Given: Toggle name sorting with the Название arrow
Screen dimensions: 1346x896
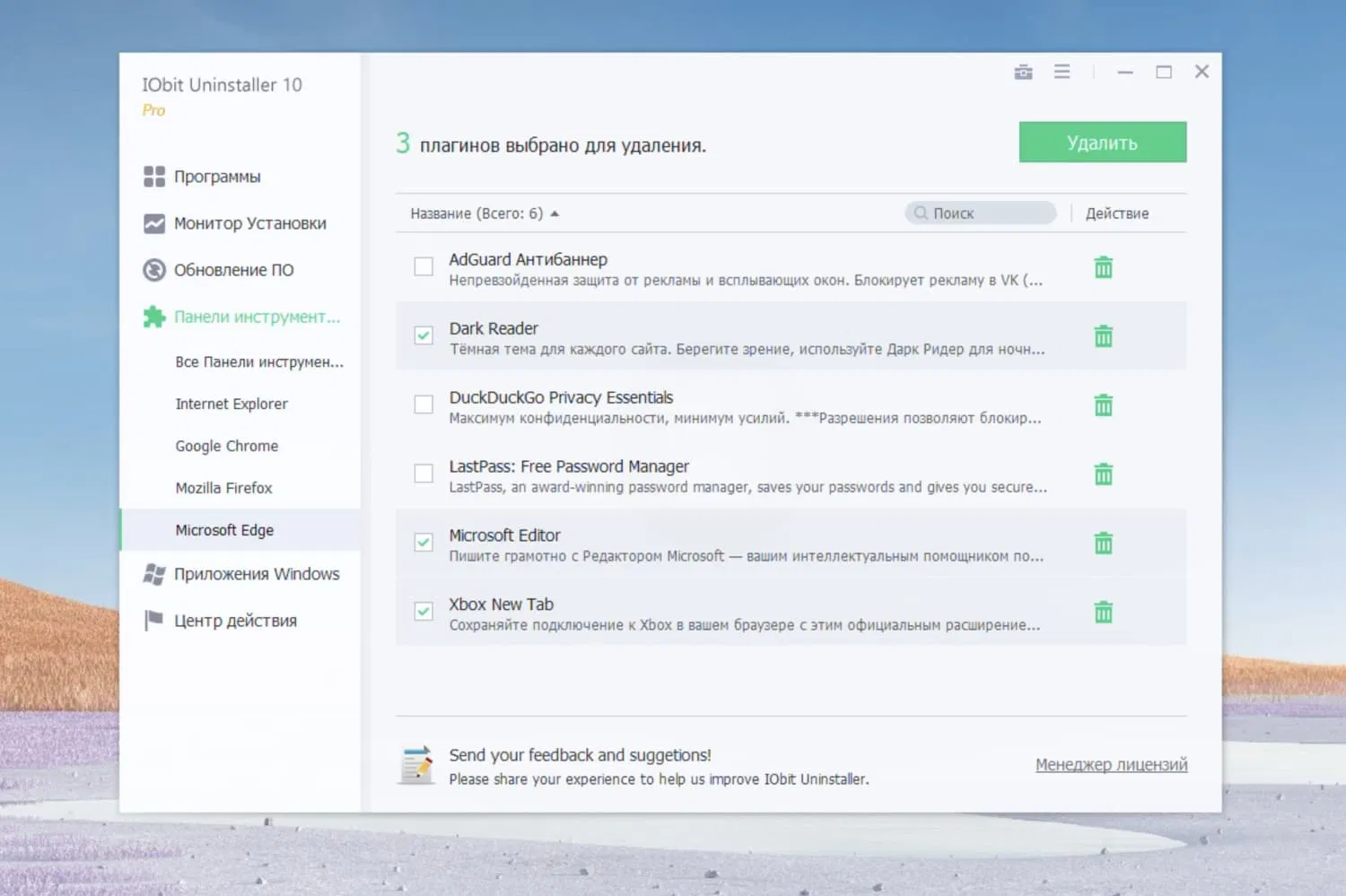Looking at the screenshot, I should (555, 213).
